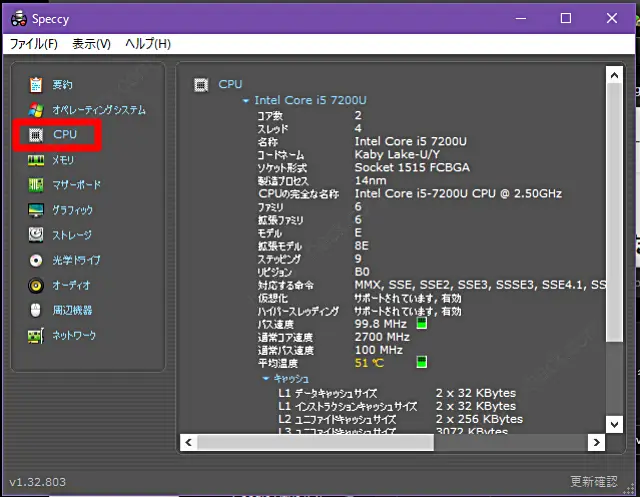Select the ネットワーク label
This screenshot has width=640, height=497.
tap(74, 335)
